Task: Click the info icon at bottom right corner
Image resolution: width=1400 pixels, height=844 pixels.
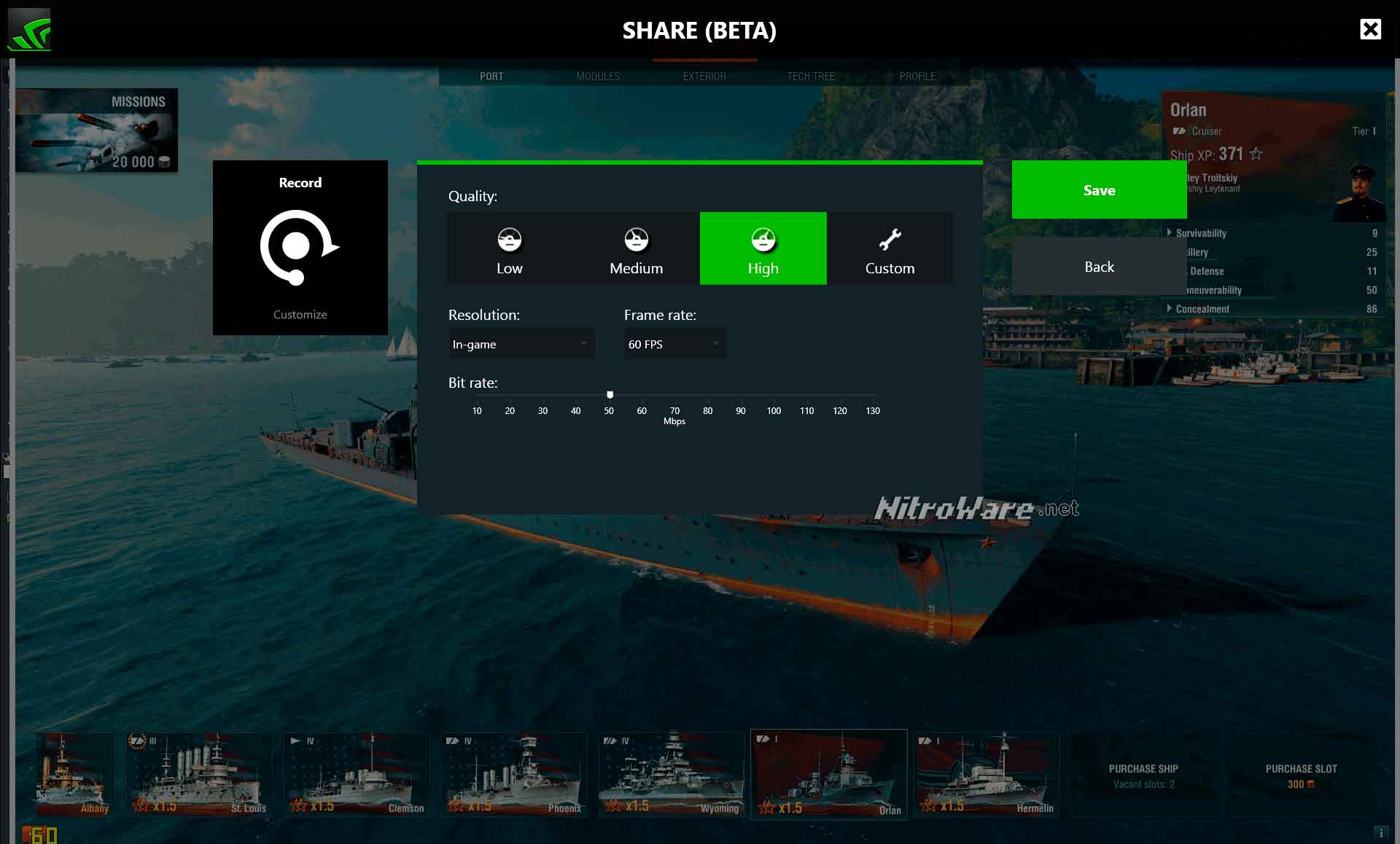Action: click(1380, 832)
